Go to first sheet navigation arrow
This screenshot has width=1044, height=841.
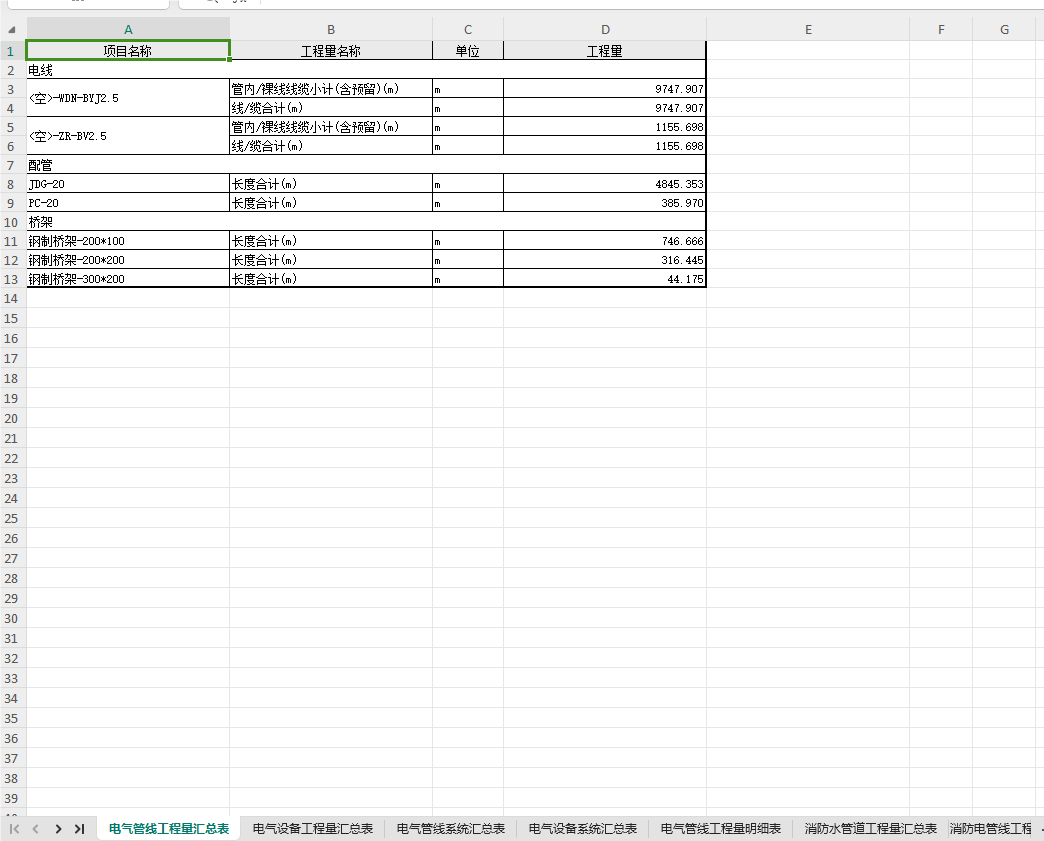point(14,828)
